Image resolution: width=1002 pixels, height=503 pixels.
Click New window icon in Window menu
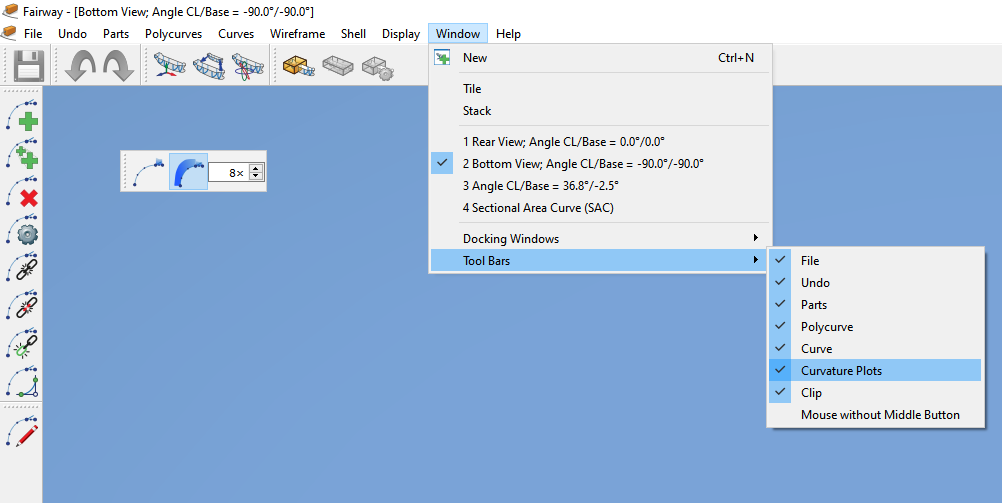click(x=442, y=58)
